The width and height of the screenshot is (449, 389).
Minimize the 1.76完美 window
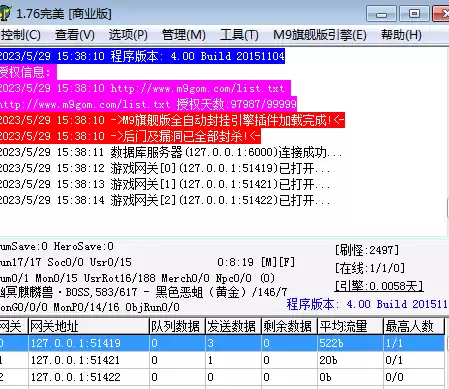[x=381, y=14]
